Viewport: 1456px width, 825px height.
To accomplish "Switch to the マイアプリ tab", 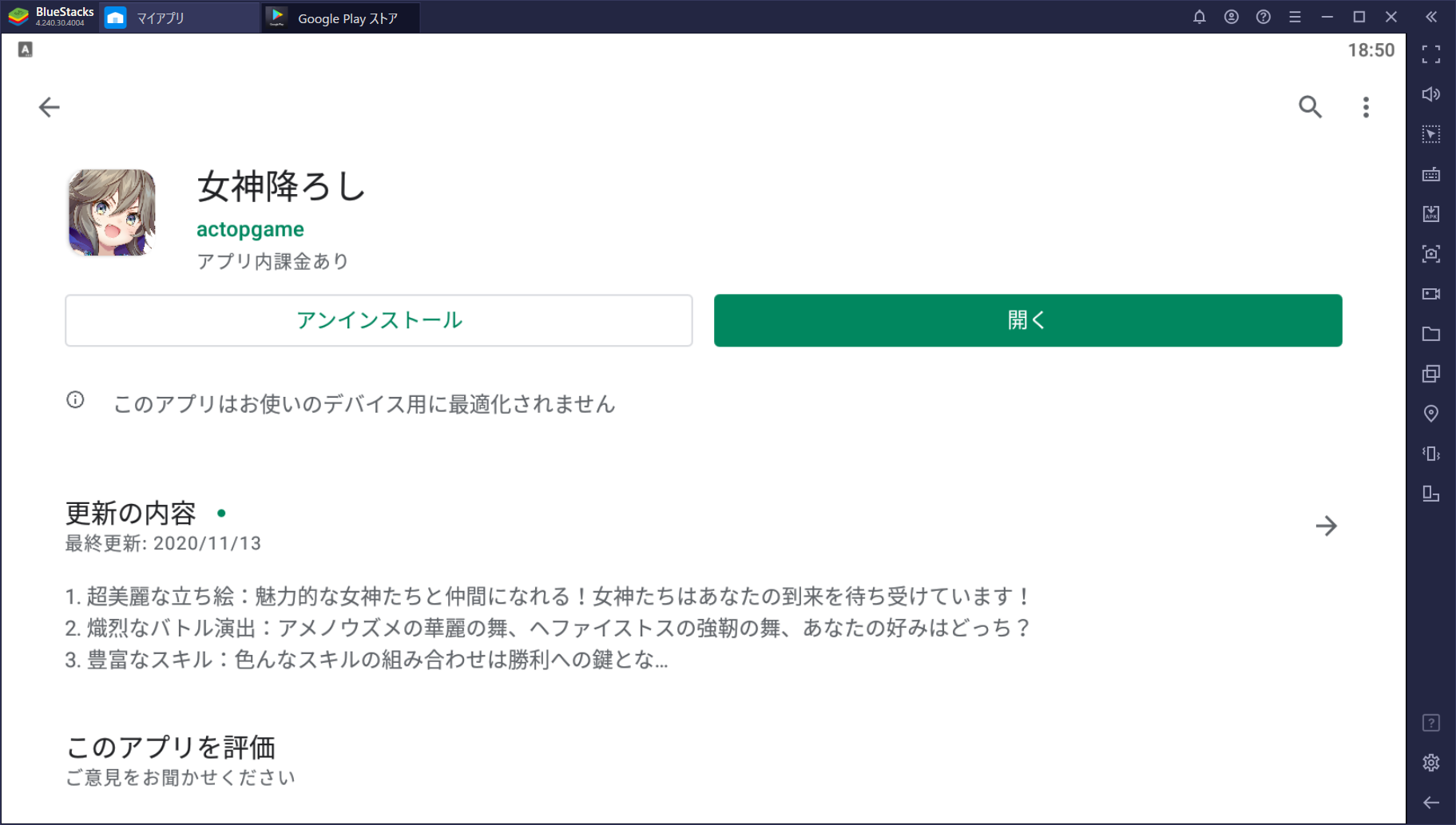I will click(179, 18).
